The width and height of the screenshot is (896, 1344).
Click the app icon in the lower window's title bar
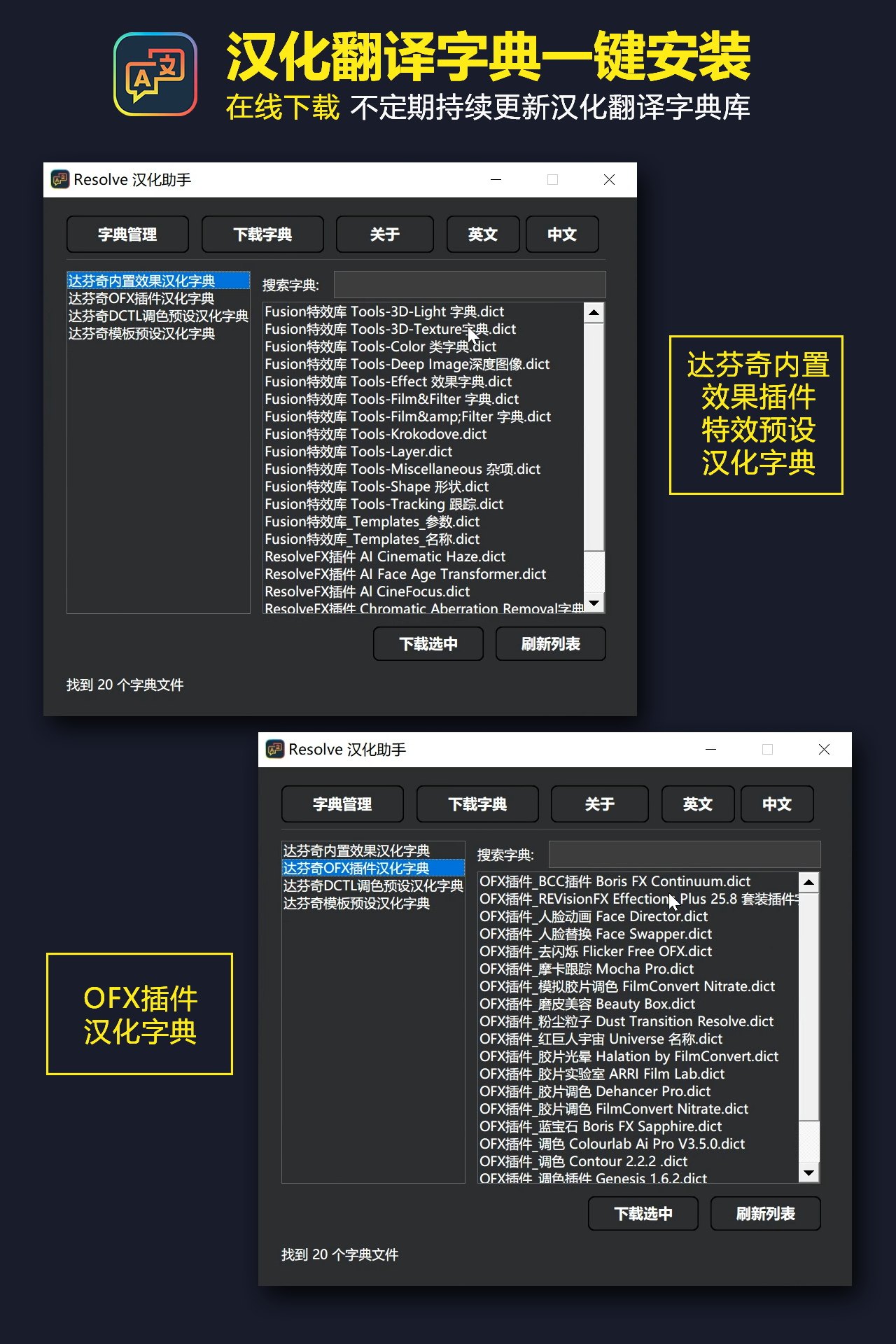[x=275, y=750]
